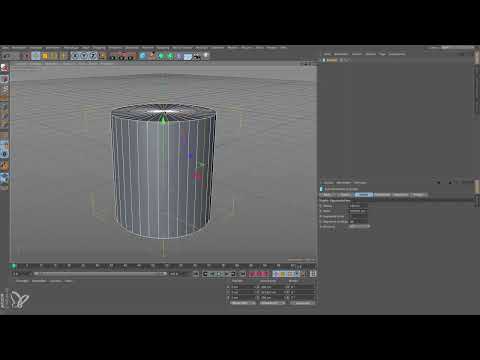Image resolution: width=480 pixels, height=360 pixels.
Task: Open the Edit Render Settings clapperboard icon
Action: 132,56
